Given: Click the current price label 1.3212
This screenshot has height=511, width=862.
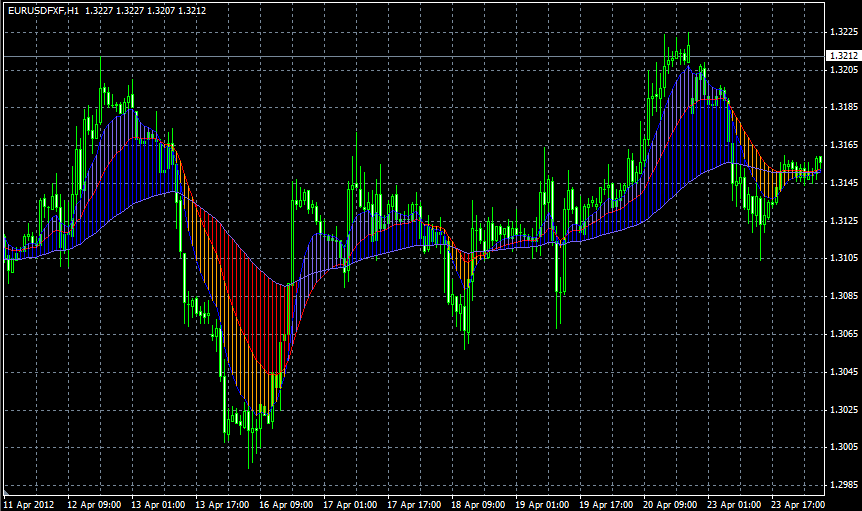Looking at the screenshot, I should click(x=843, y=56).
